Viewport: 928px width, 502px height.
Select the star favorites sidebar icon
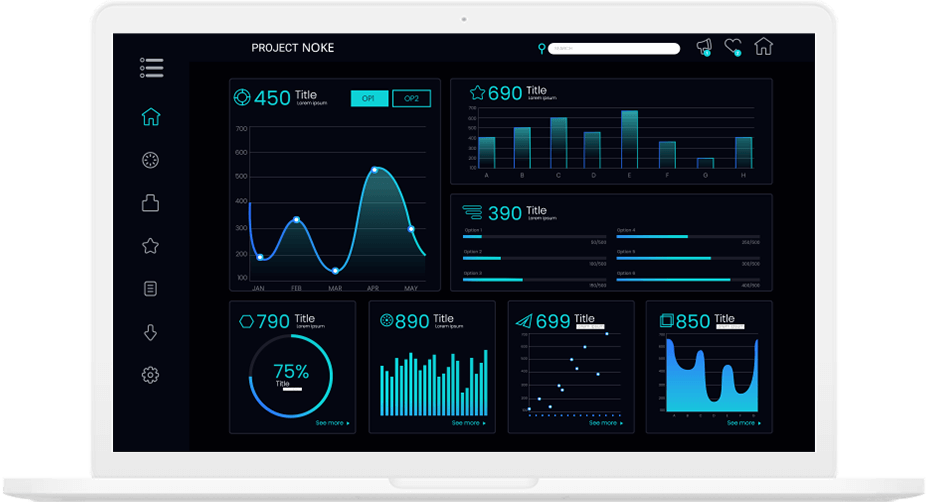coord(151,246)
